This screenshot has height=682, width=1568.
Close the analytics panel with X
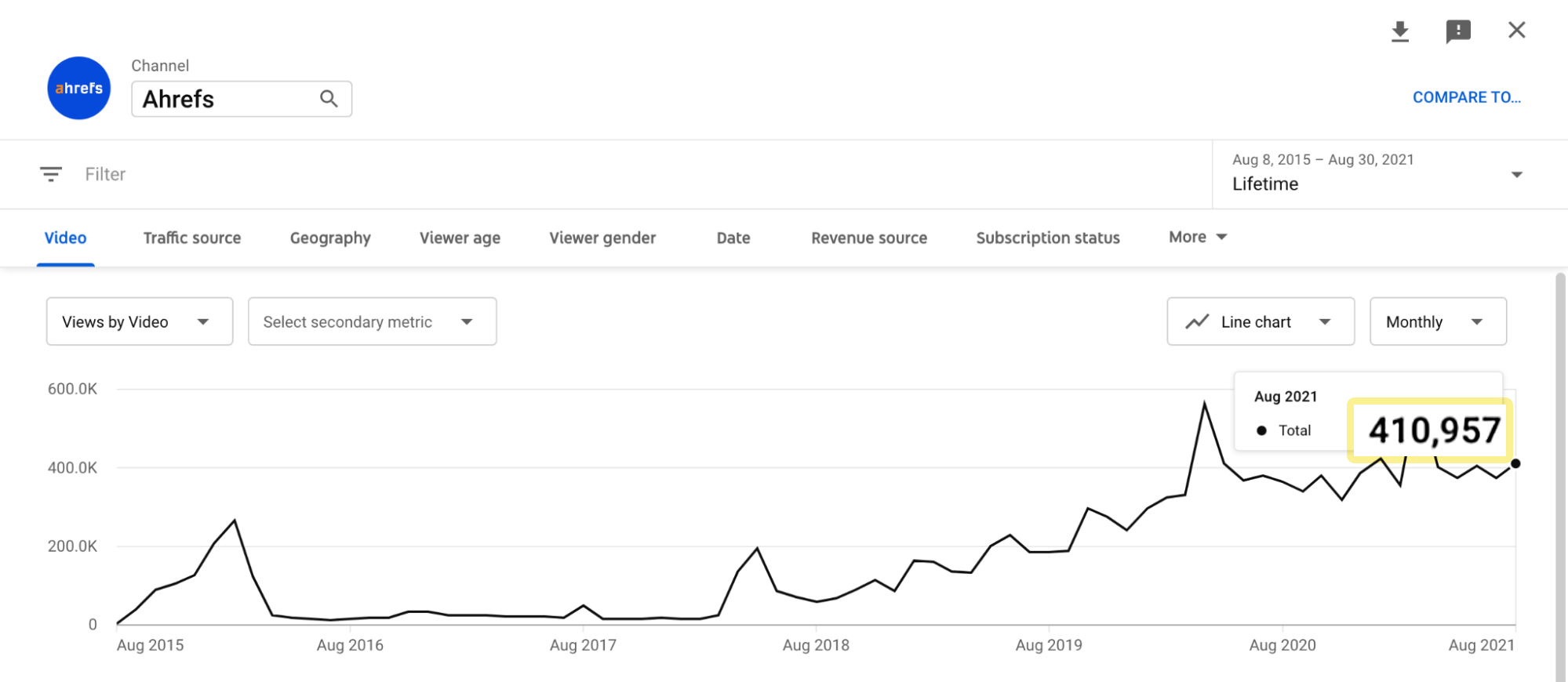coord(1517,31)
